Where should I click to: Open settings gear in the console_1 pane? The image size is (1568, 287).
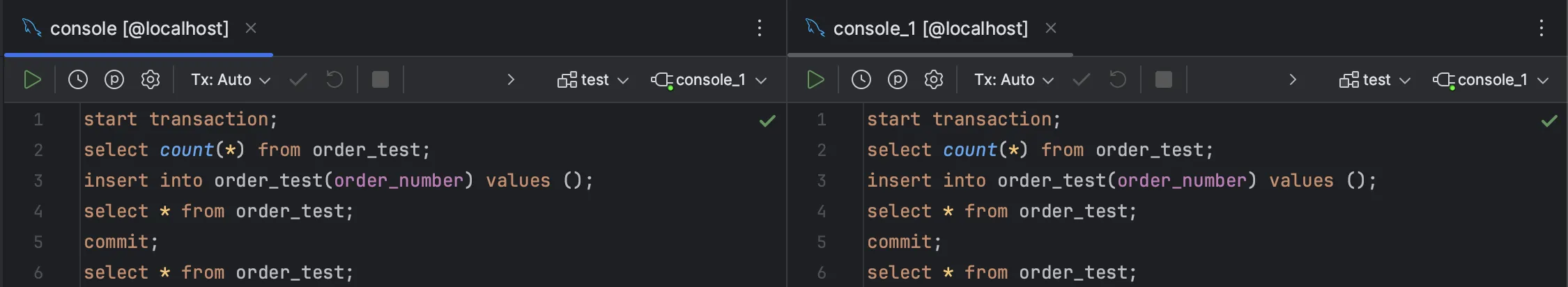pos(934,79)
